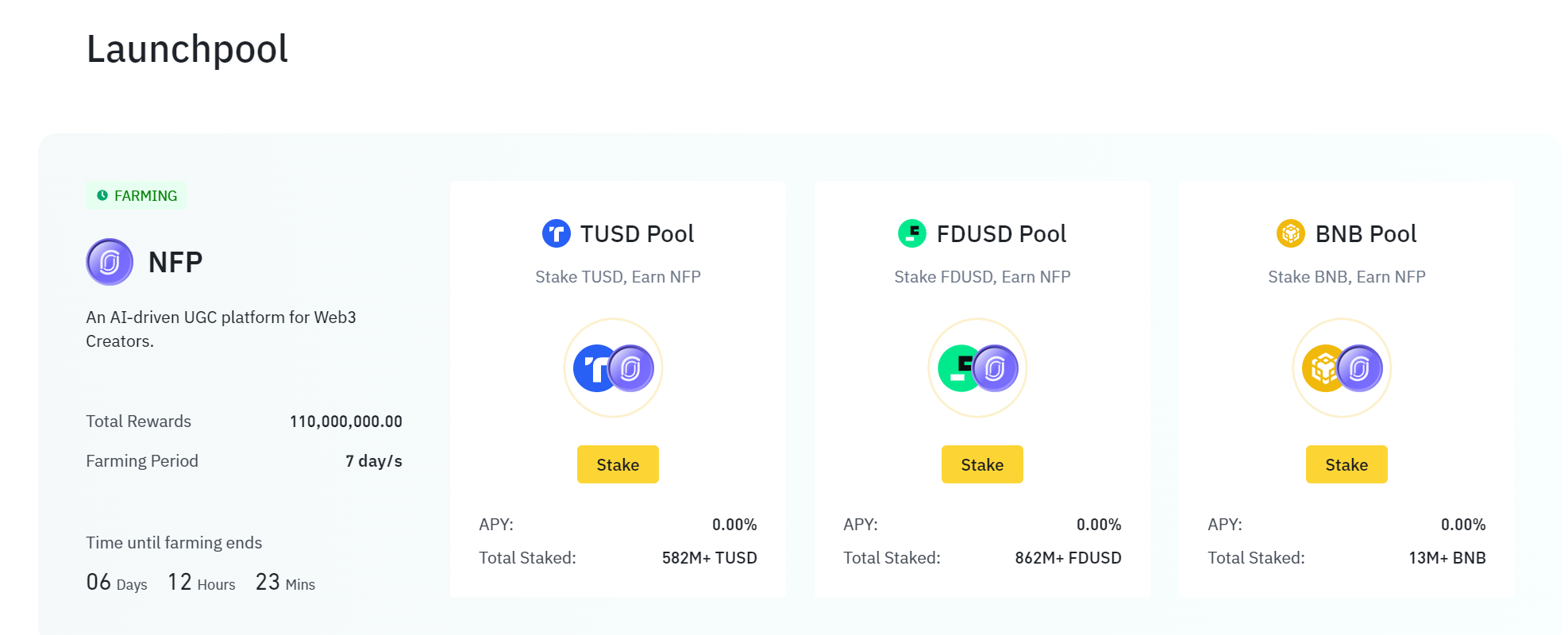Click the FDUSD Pool header icon

click(912, 233)
